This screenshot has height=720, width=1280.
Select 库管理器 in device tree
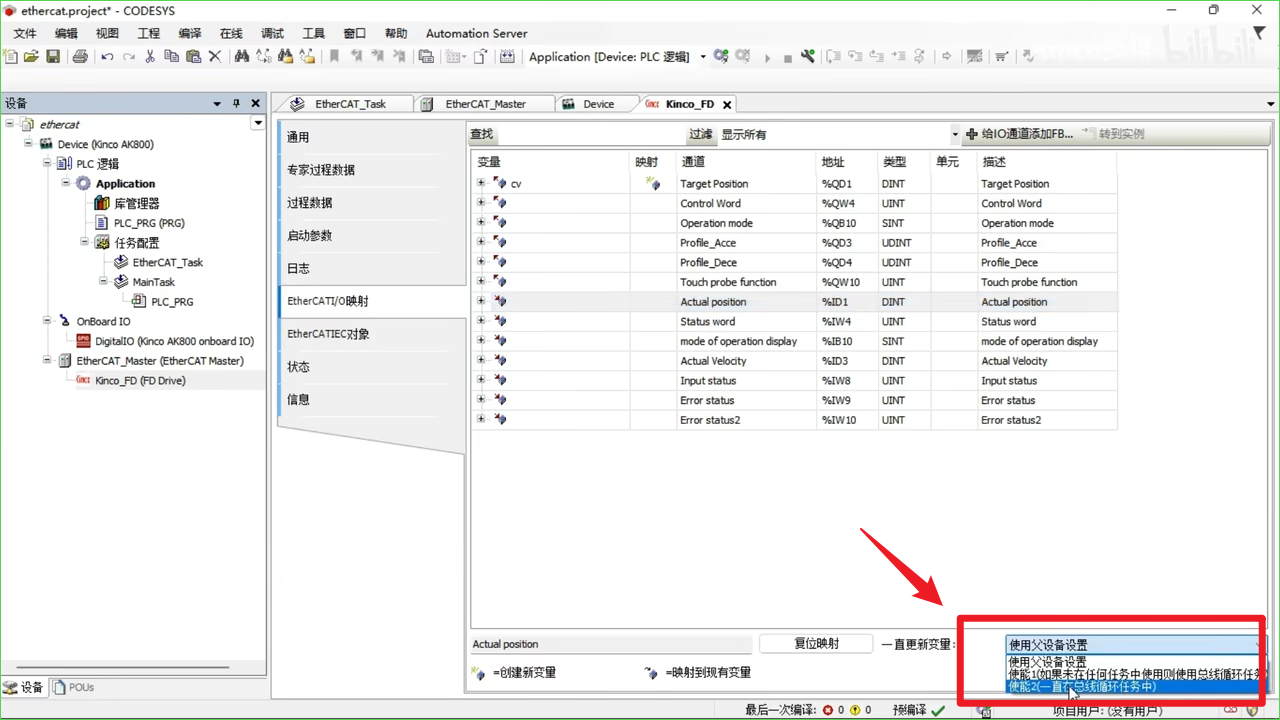coord(137,203)
